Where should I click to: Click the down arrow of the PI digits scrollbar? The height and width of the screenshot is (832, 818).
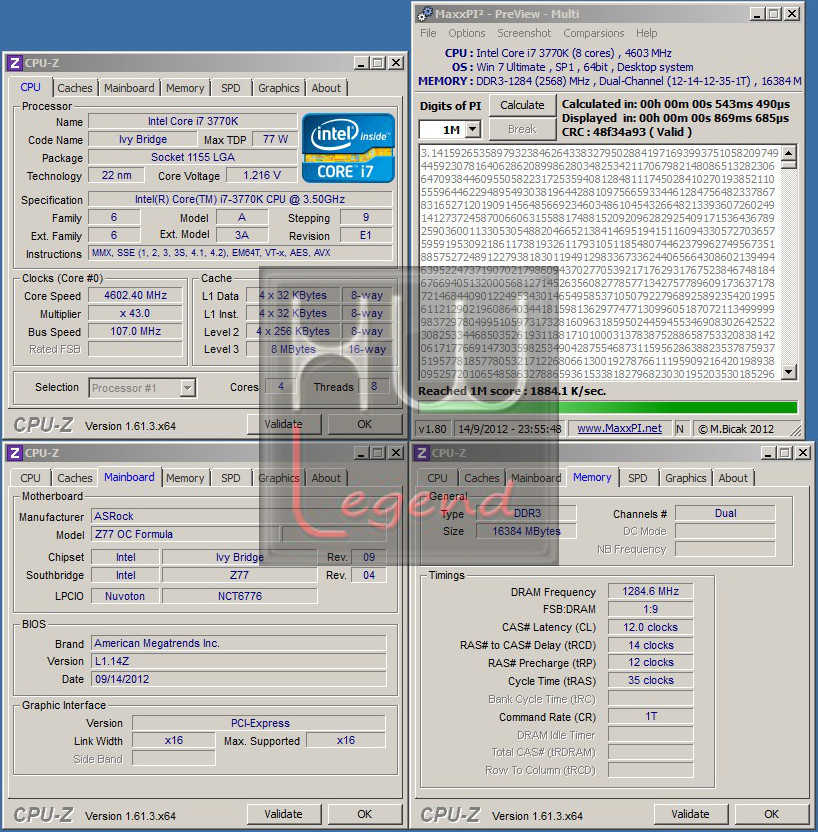pyautogui.click(x=789, y=372)
